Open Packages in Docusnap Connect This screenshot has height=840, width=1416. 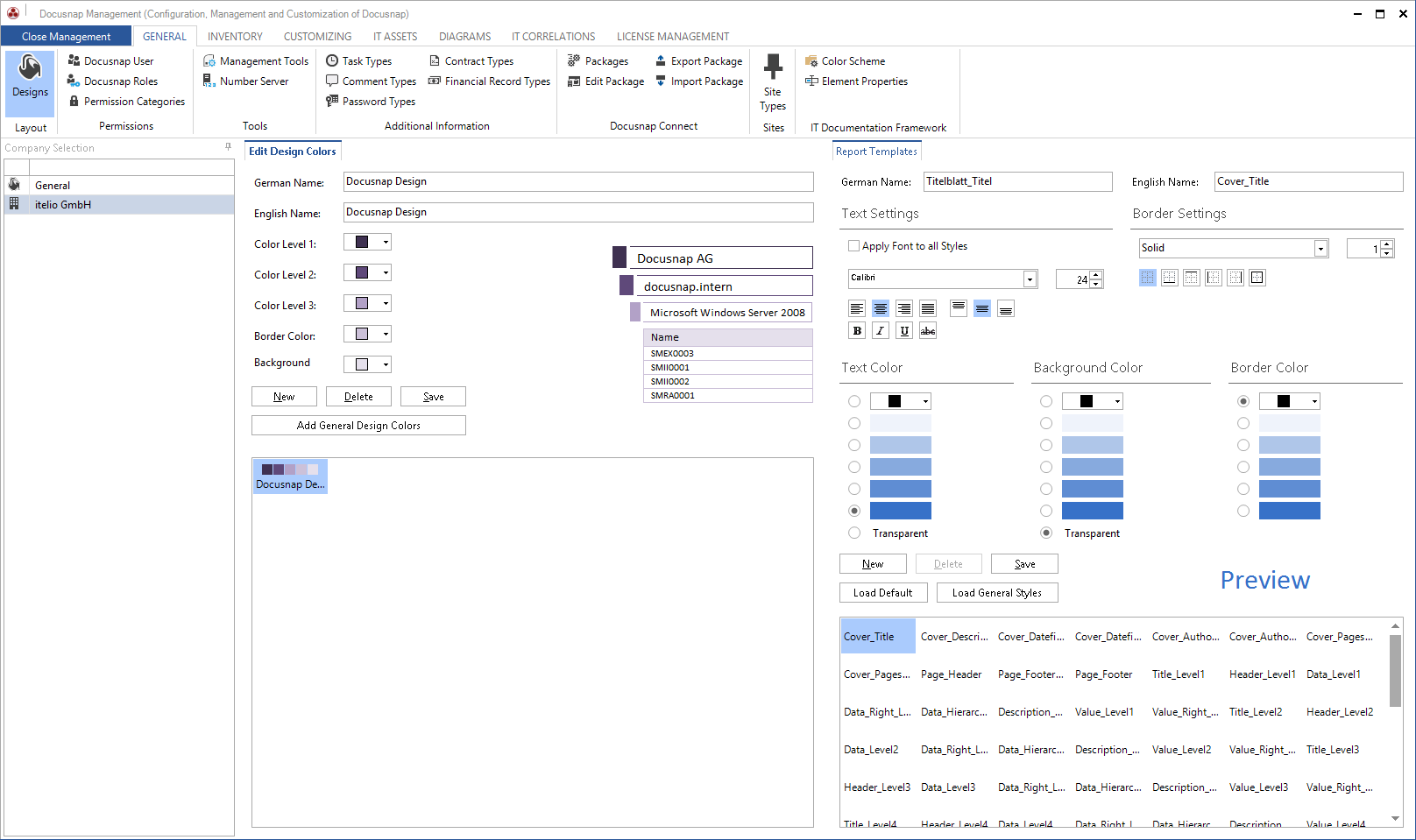click(x=598, y=61)
